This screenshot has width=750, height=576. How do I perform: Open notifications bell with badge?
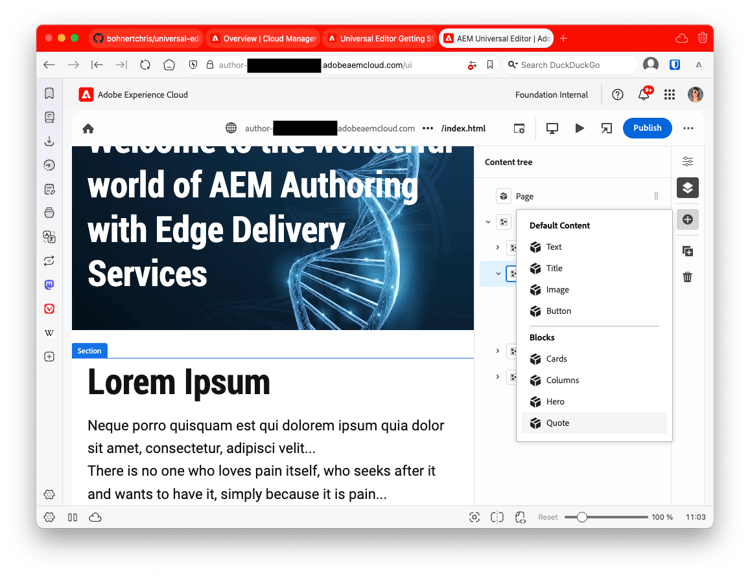click(x=644, y=93)
